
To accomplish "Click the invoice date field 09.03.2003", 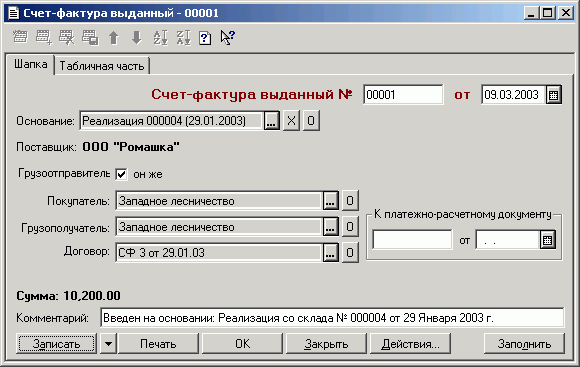I will pos(514,95).
